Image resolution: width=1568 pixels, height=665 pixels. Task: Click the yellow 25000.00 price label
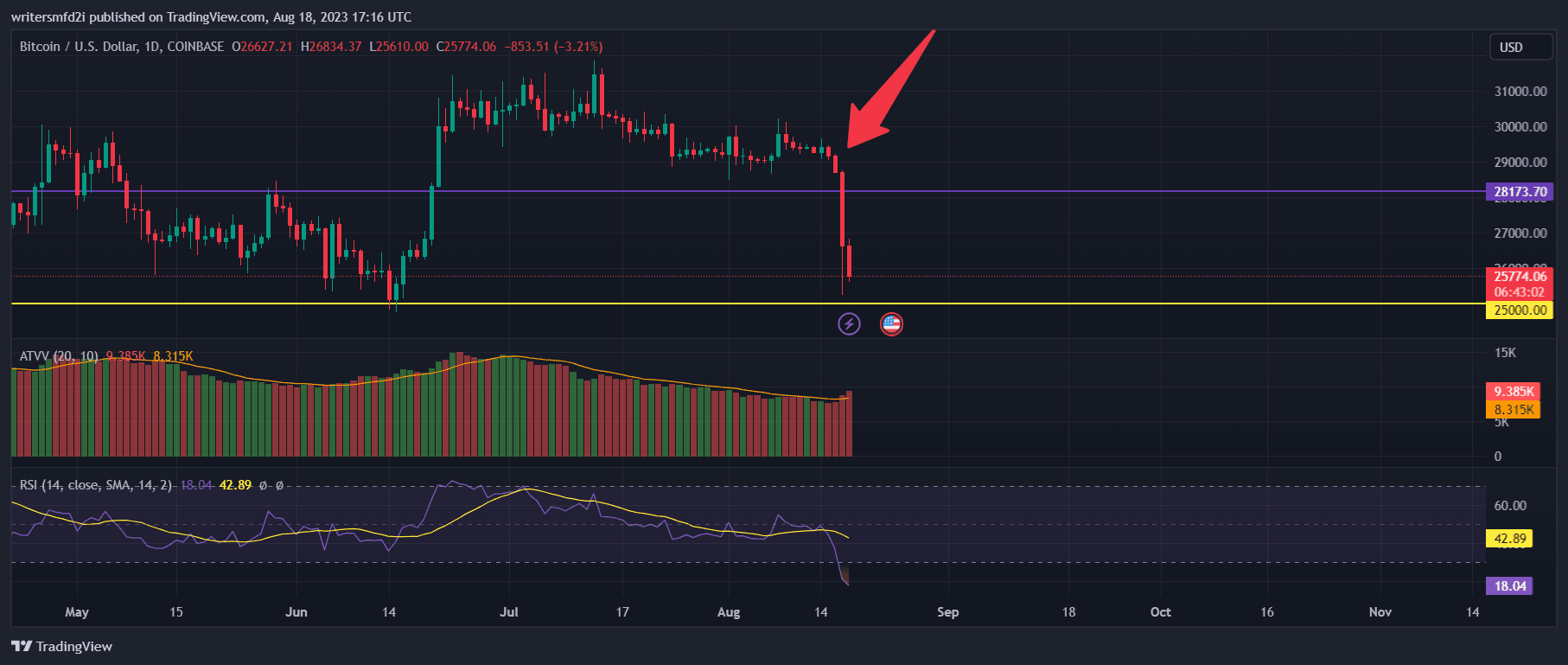1519,310
